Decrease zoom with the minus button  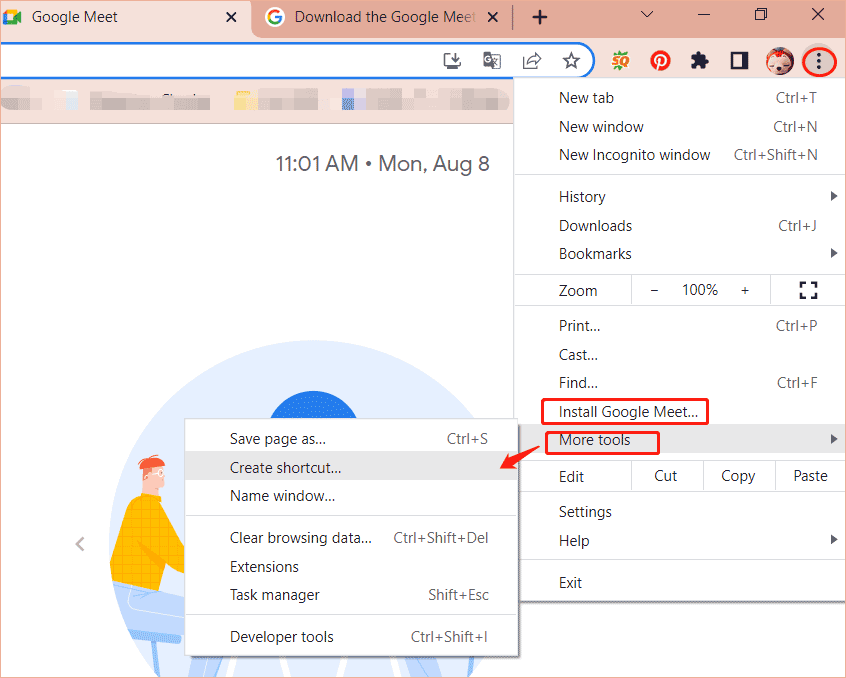pyautogui.click(x=654, y=290)
